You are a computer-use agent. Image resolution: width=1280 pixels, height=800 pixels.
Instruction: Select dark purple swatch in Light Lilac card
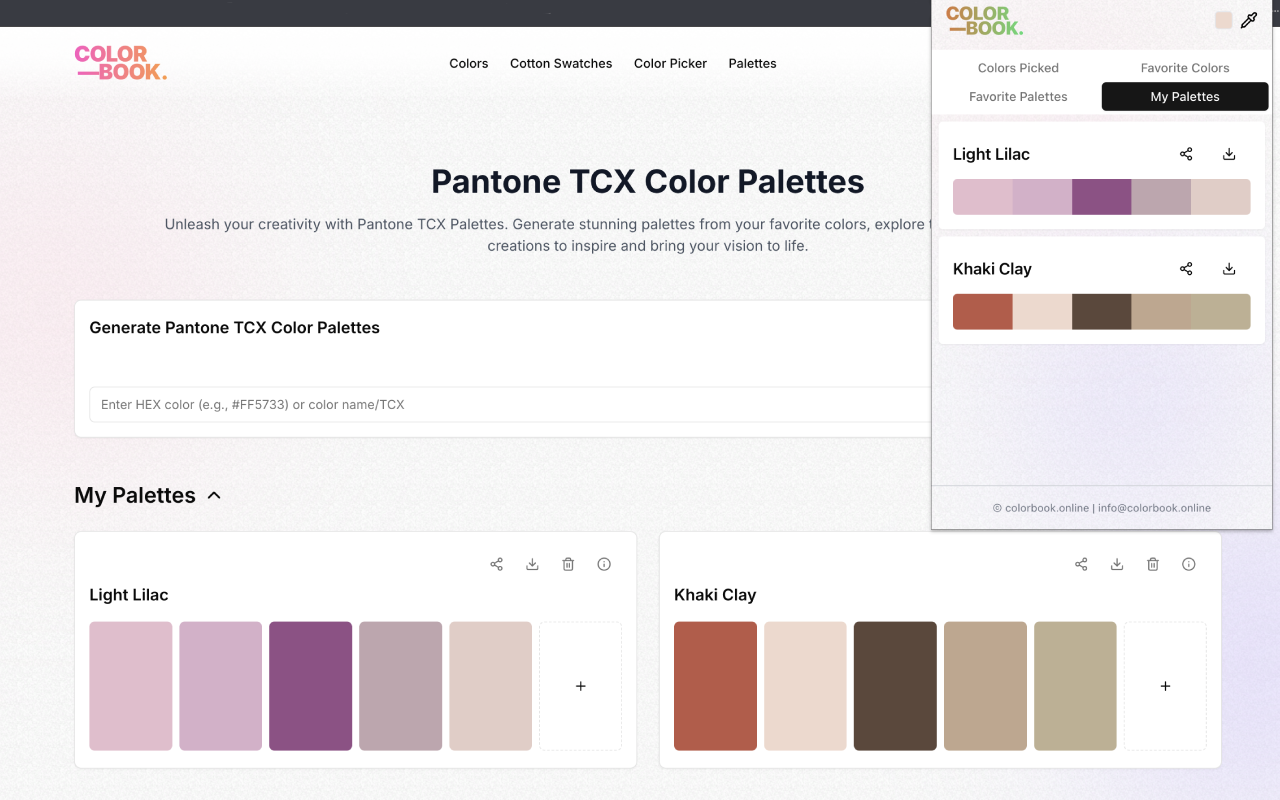(x=310, y=686)
